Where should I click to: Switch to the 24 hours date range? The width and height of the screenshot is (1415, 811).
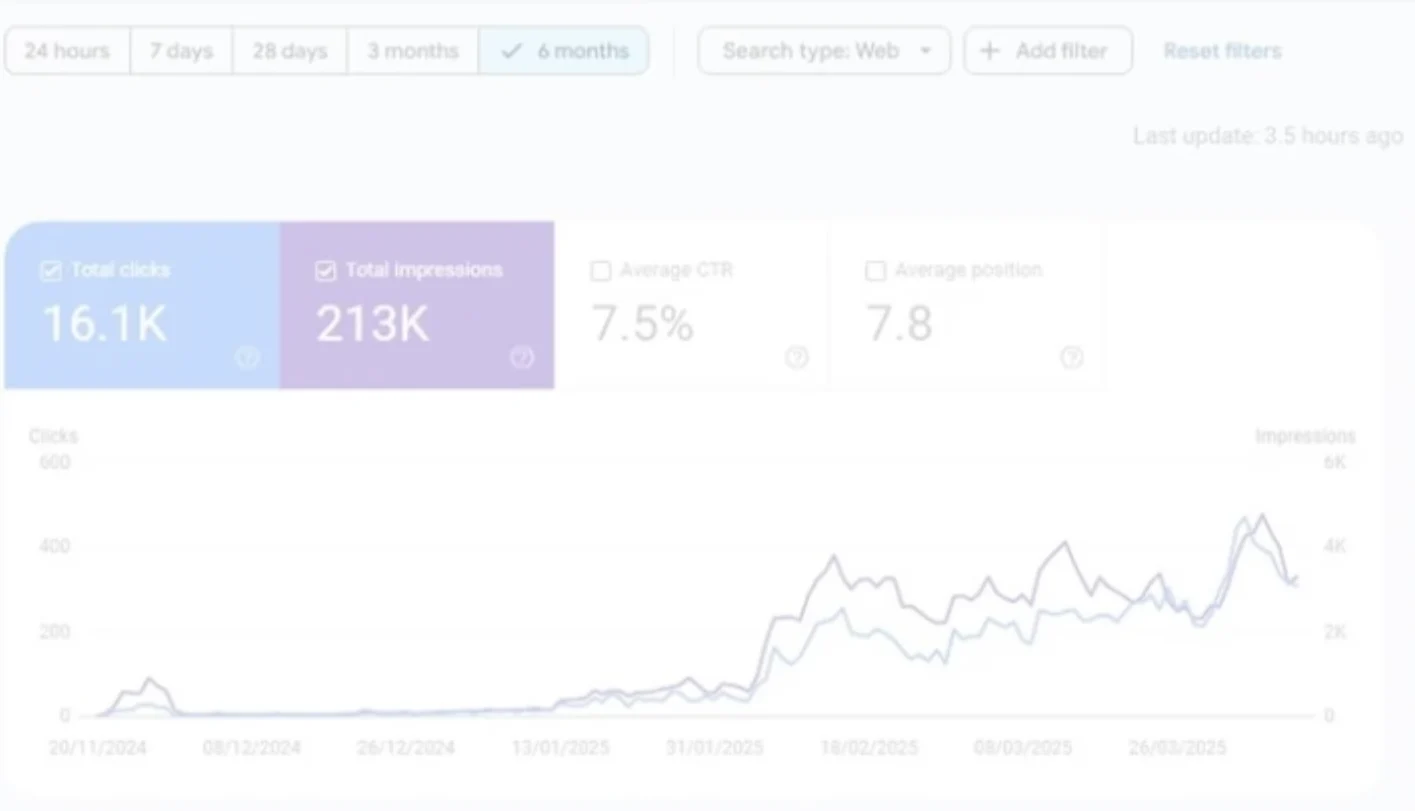tap(66, 51)
